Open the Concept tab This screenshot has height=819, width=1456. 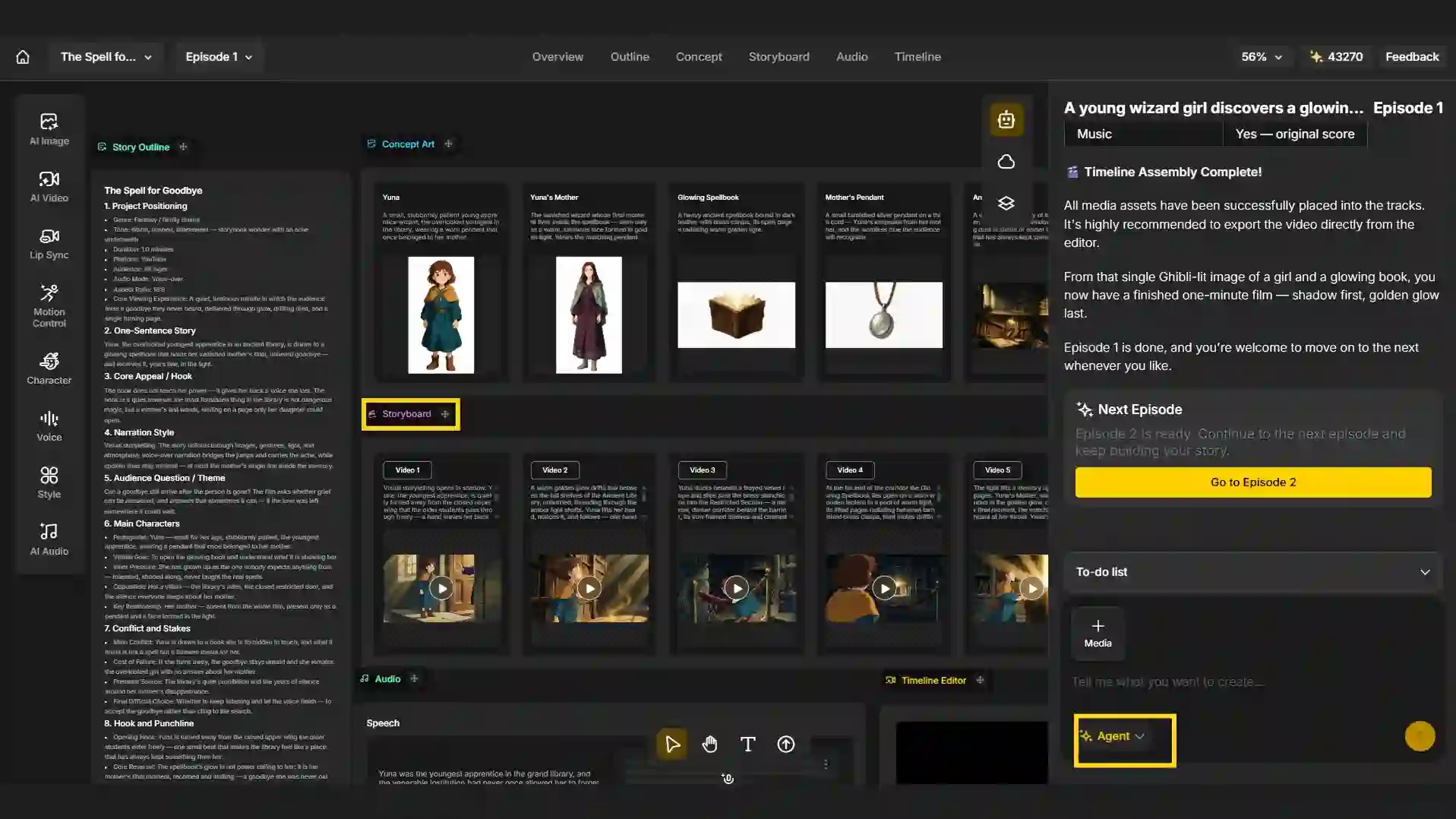point(699,57)
